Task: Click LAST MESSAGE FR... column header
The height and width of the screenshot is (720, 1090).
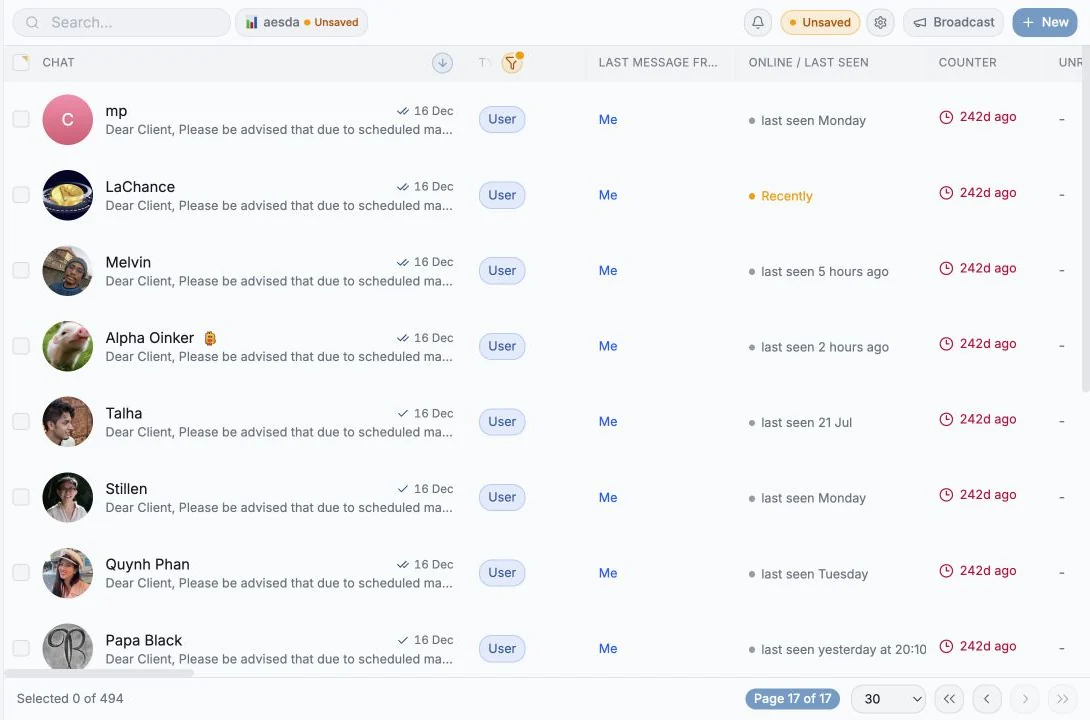Action: click(658, 63)
